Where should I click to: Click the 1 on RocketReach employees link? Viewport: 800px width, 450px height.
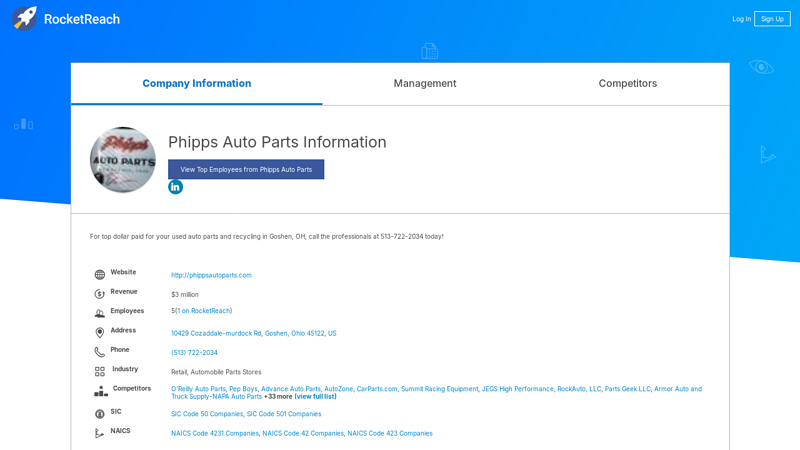204,311
